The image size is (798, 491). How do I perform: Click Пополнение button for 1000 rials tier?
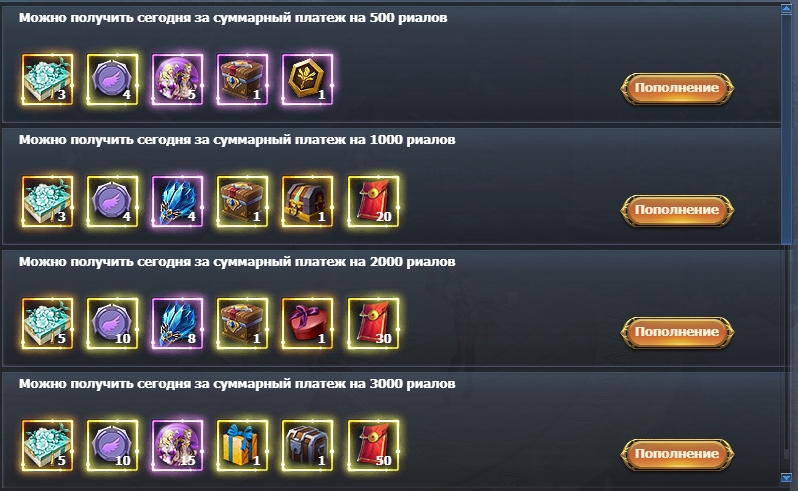677,210
